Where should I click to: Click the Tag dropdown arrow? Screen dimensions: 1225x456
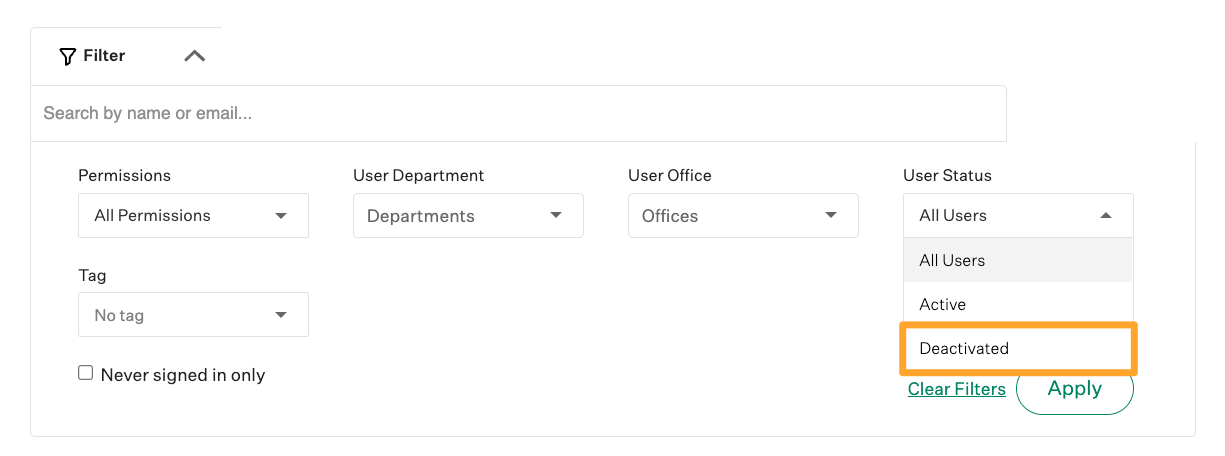pyautogui.click(x=281, y=315)
